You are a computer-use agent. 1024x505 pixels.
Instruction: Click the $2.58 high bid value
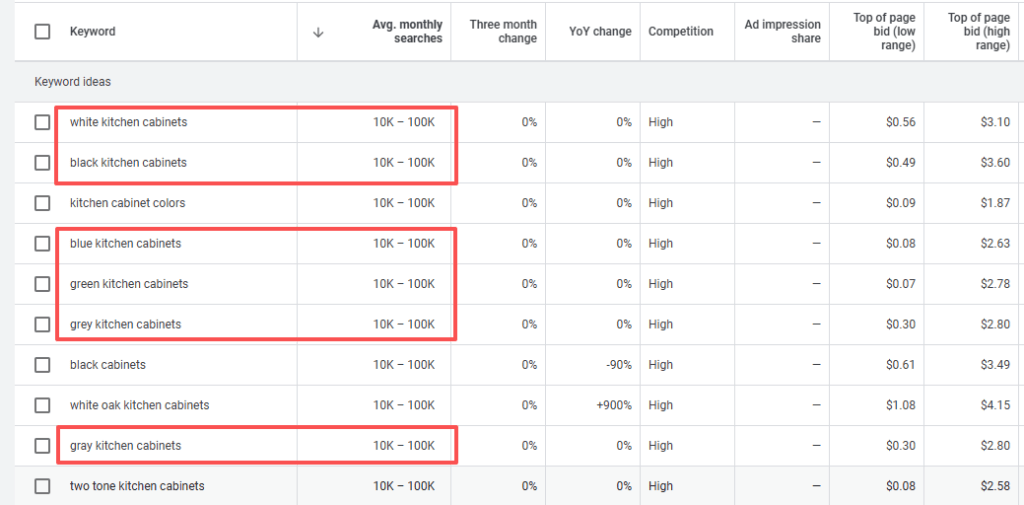point(995,486)
